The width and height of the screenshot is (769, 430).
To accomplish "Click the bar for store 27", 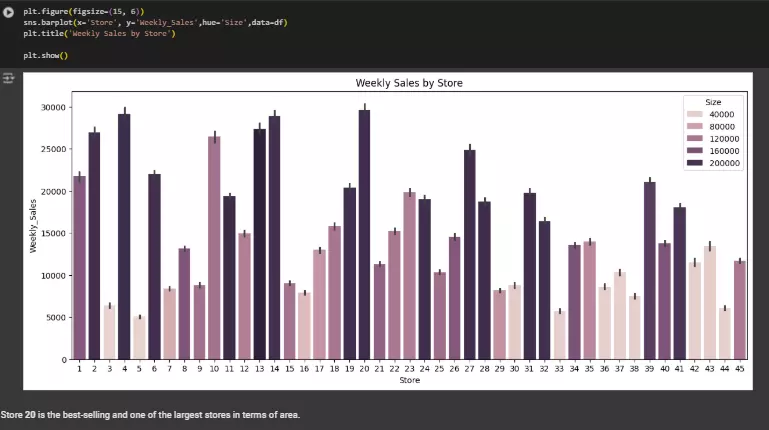I will pyautogui.click(x=469, y=254).
